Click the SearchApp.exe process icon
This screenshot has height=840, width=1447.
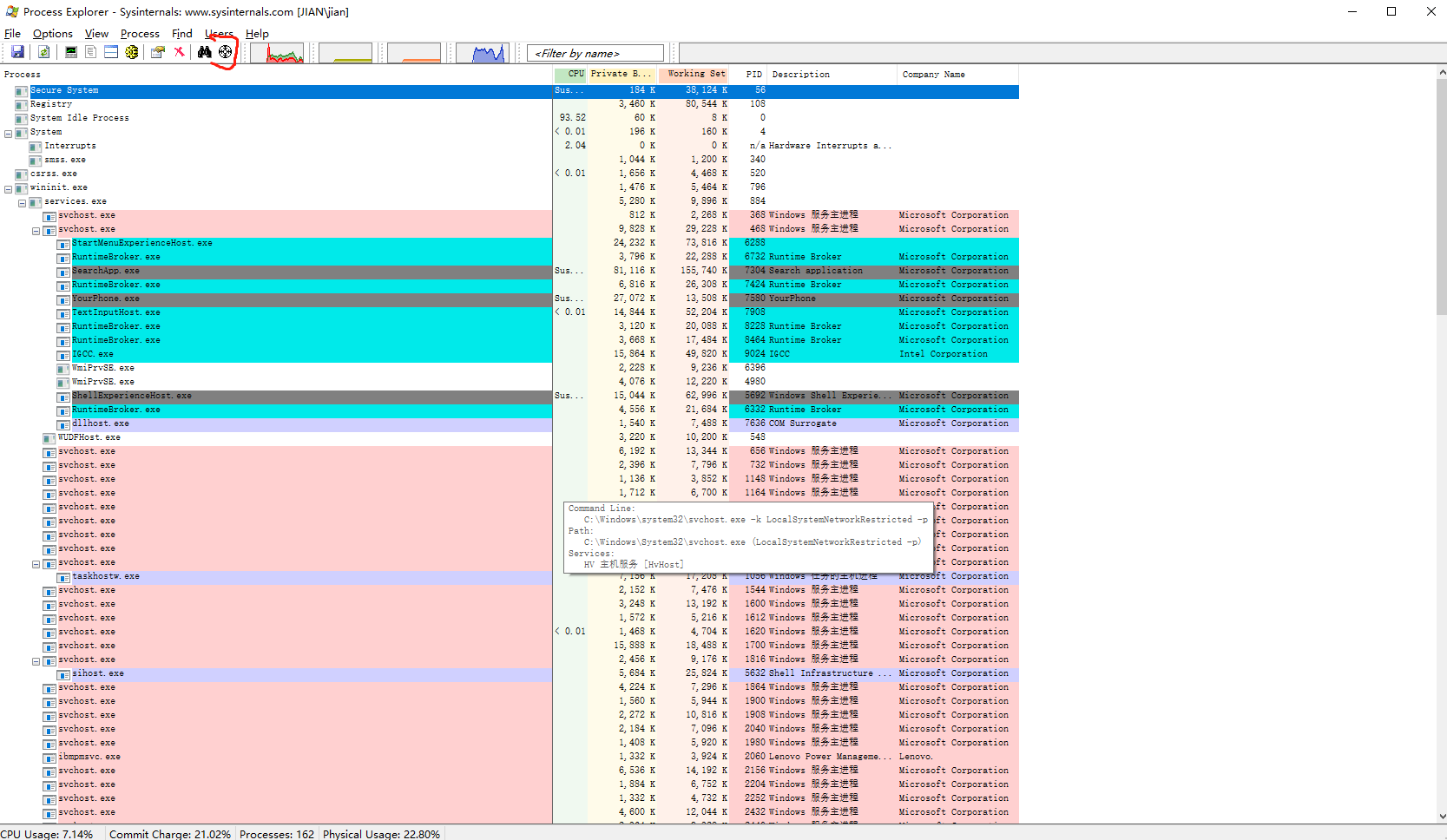[63, 272]
